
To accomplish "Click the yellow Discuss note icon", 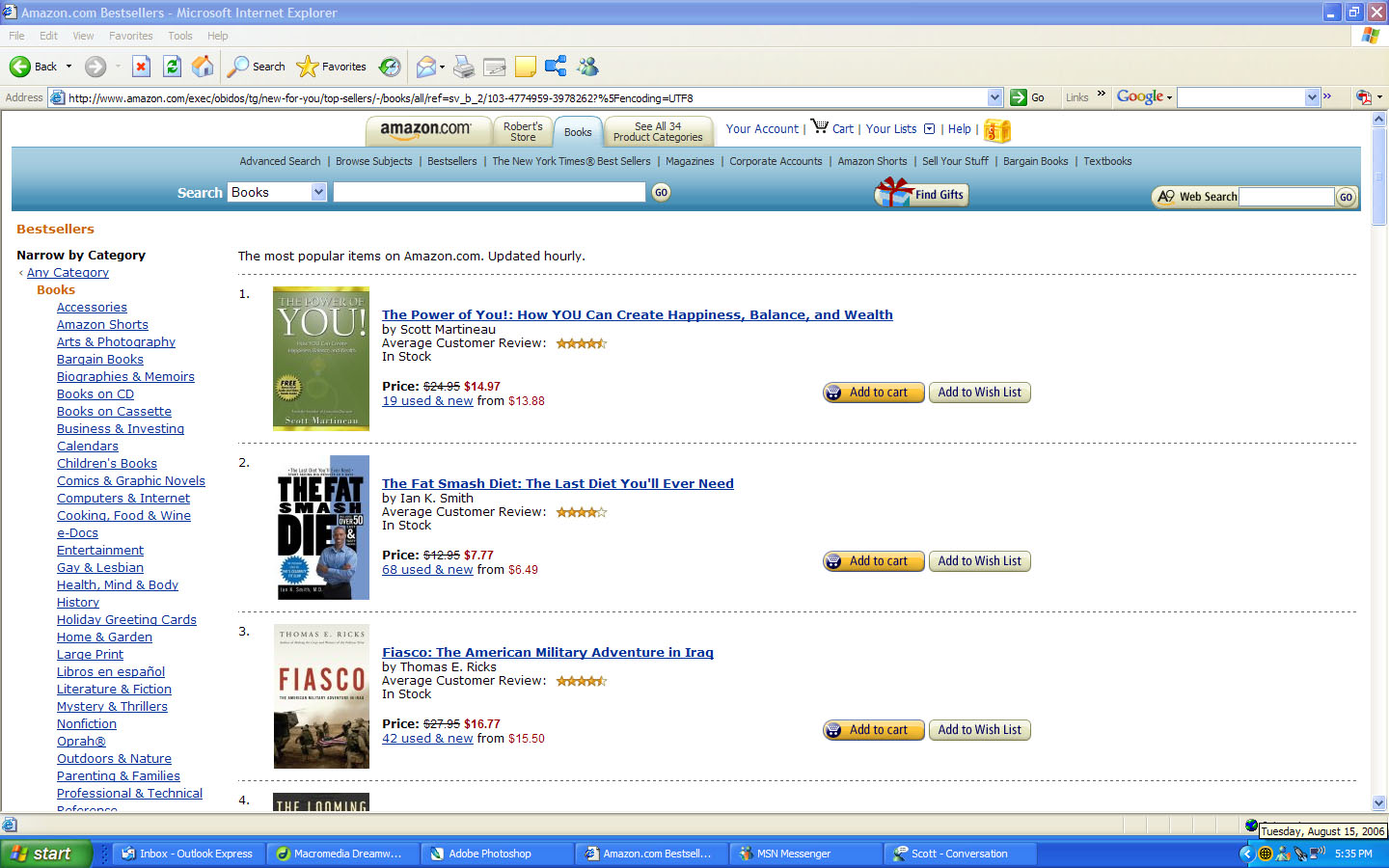I will [526, 67].
